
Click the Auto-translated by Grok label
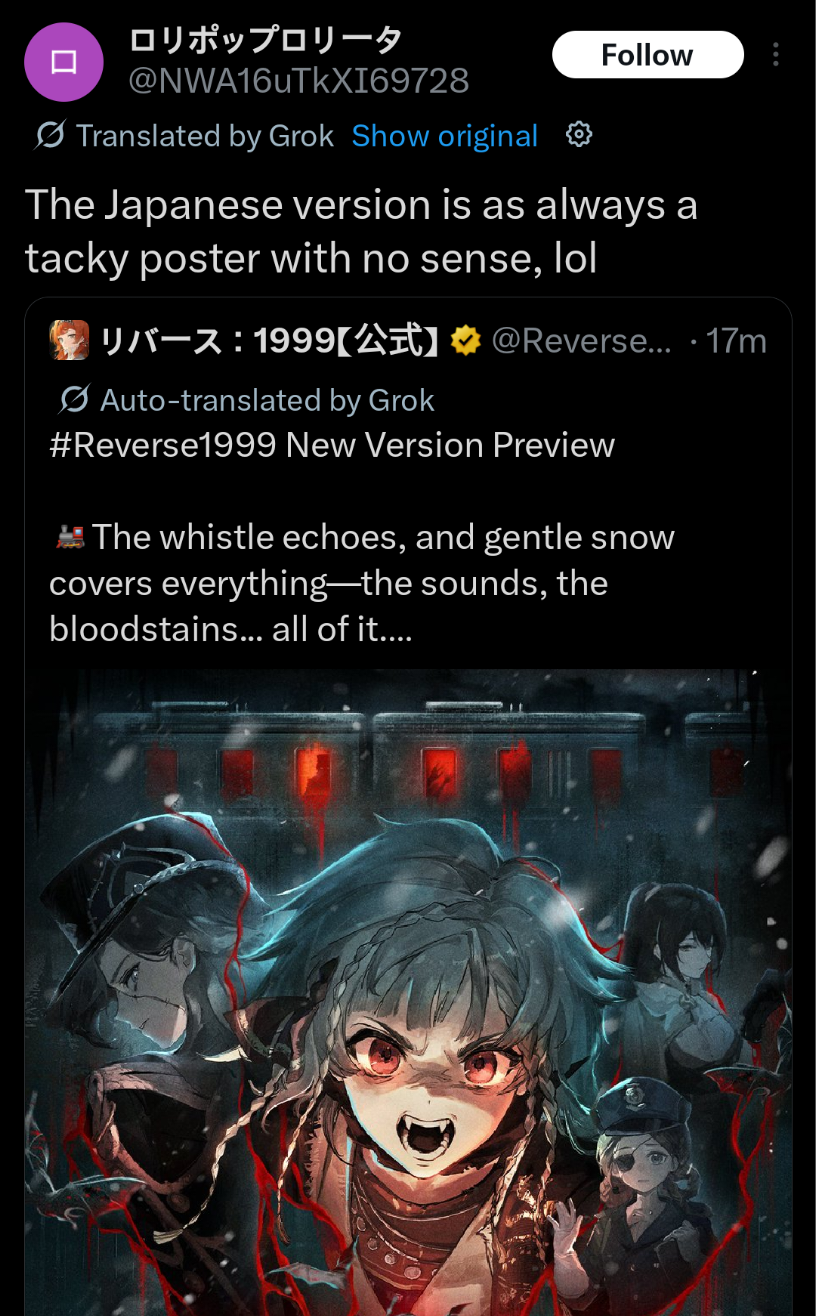tap(268, 401)
